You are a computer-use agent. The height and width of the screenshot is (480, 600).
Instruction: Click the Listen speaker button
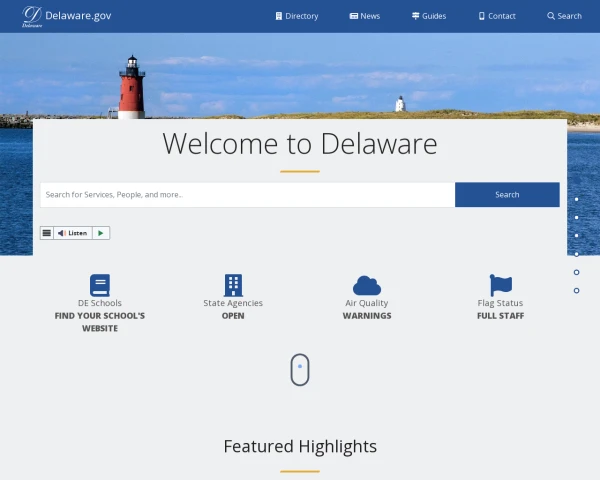pyautogui.click(x=72, y=233)
